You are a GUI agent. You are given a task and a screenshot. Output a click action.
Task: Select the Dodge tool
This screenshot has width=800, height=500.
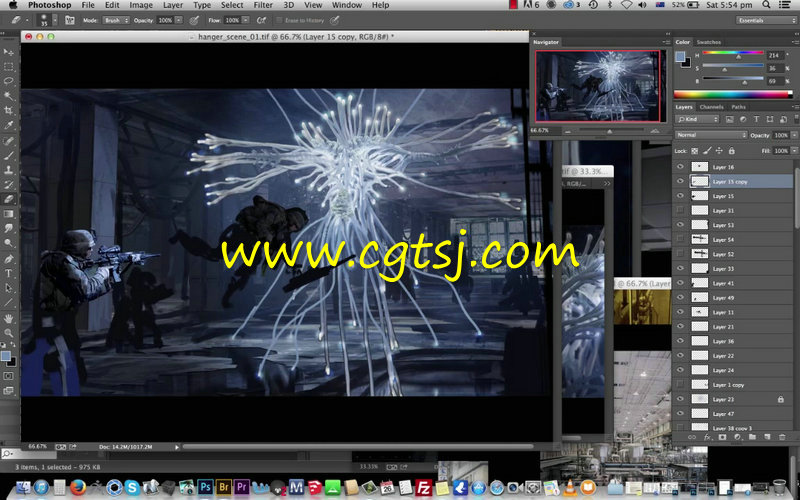pyautogui.click(x=9, y=243)
